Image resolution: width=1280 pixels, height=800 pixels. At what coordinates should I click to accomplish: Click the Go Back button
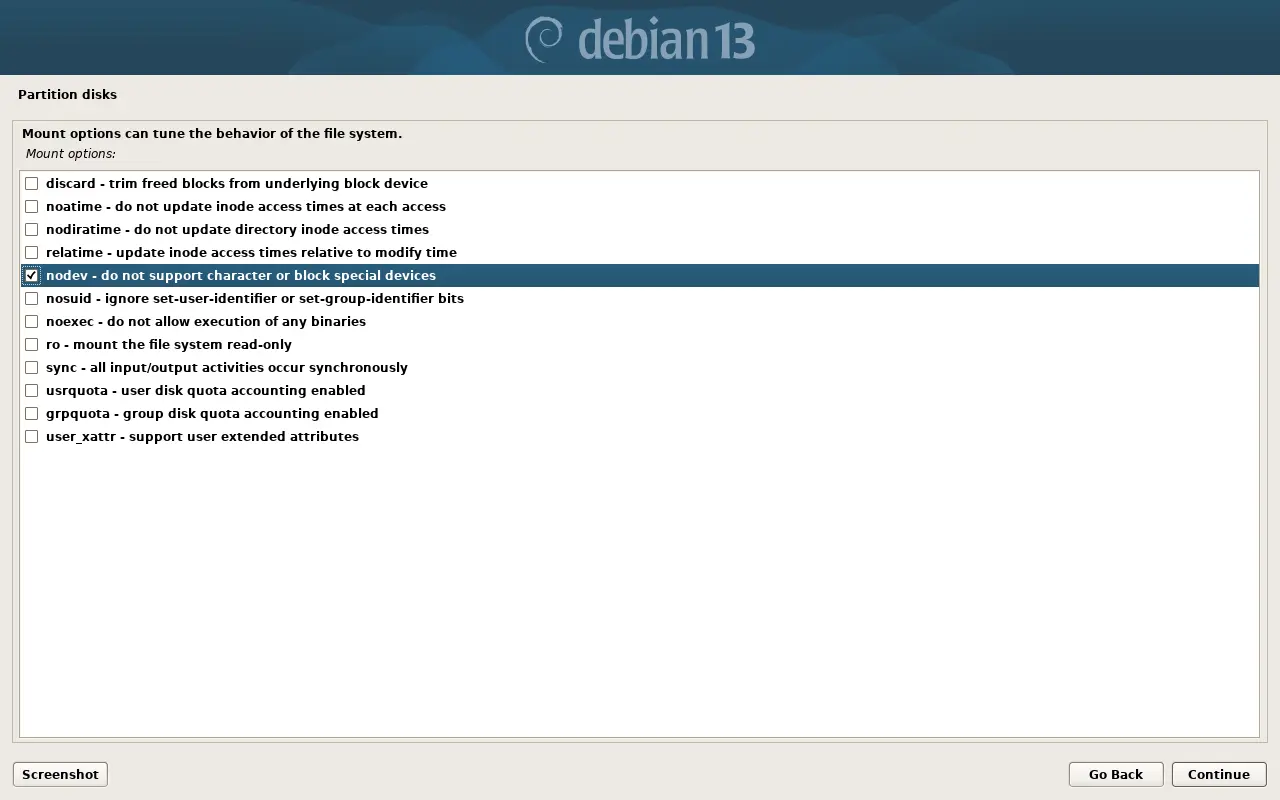1116,774
